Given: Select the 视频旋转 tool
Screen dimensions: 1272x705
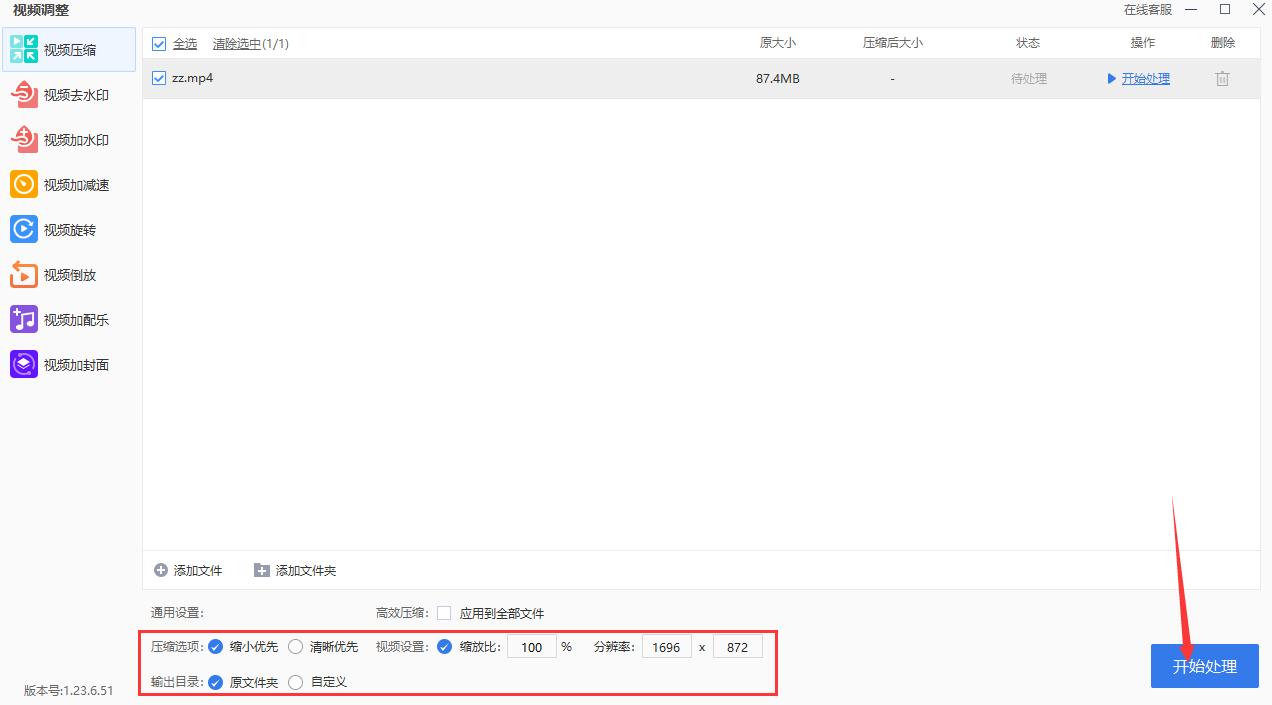Looking at the screenshot, I should (x=68, y=229).
